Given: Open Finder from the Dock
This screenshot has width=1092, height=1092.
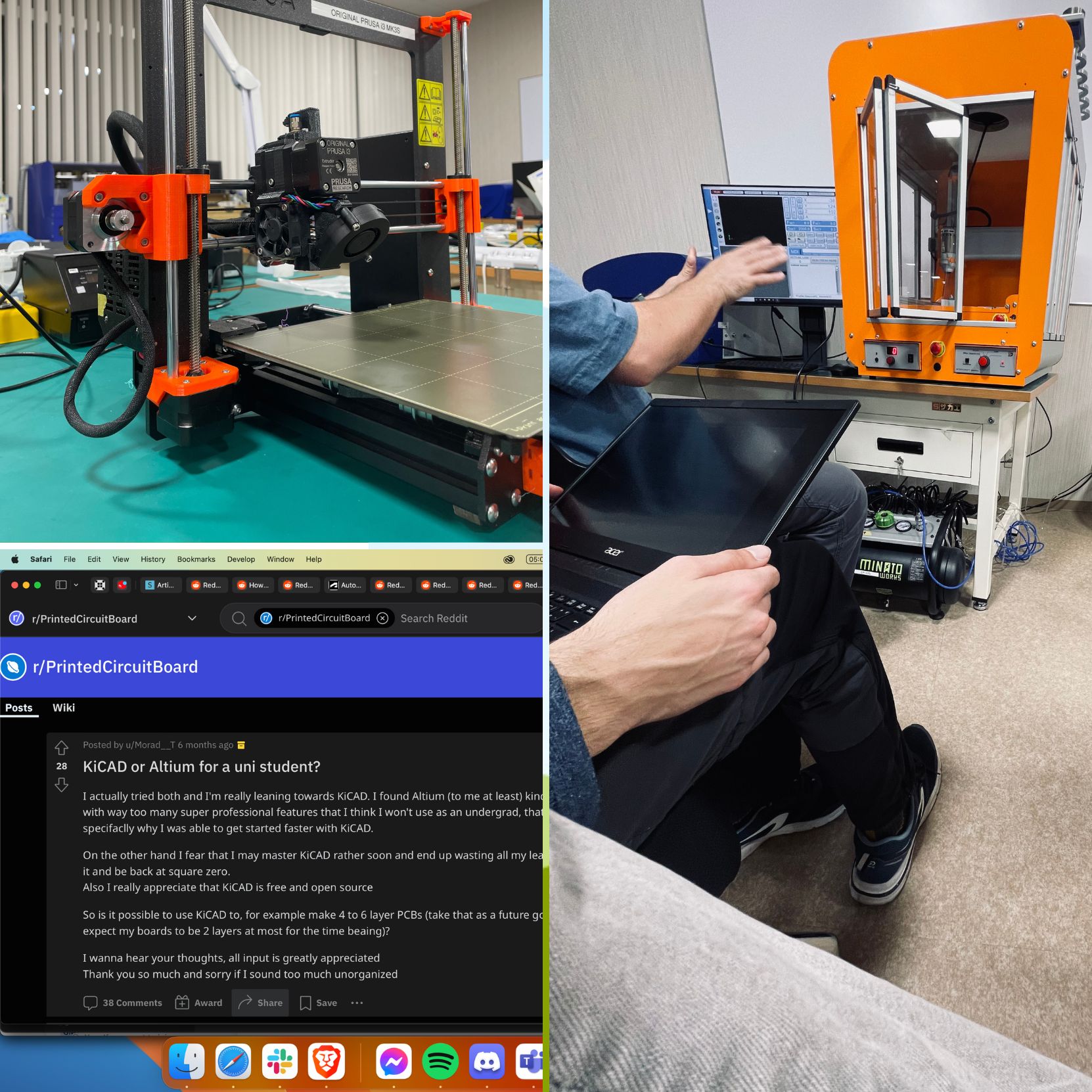Looking at the screenshot, I should point(187,1061).
